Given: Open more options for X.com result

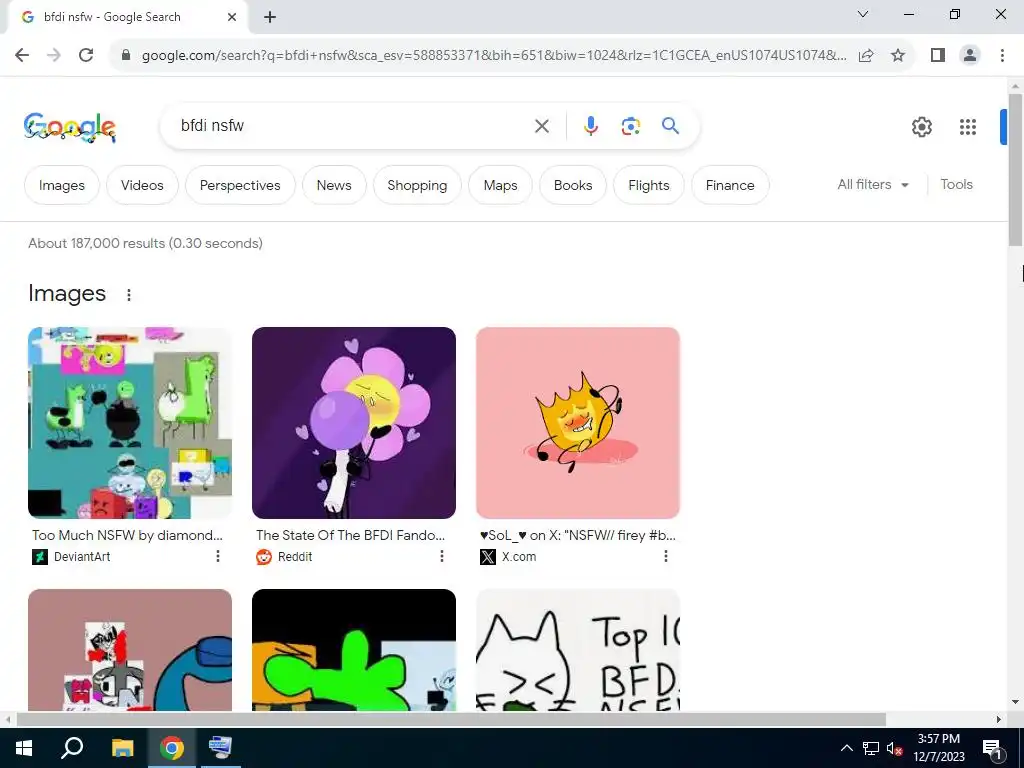Looking at the screenshot, I should pos(665,556).
